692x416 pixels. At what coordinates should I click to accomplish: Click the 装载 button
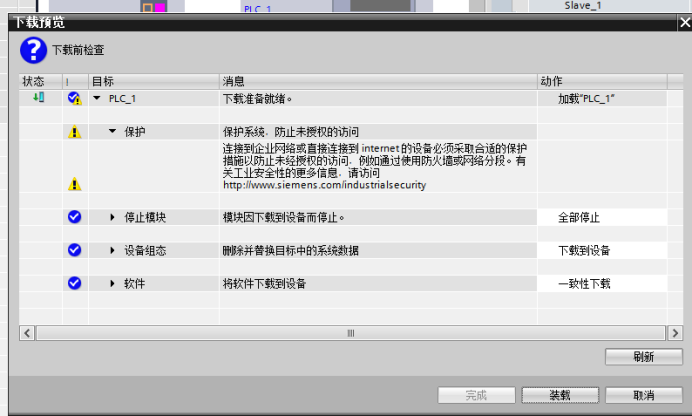560,395
